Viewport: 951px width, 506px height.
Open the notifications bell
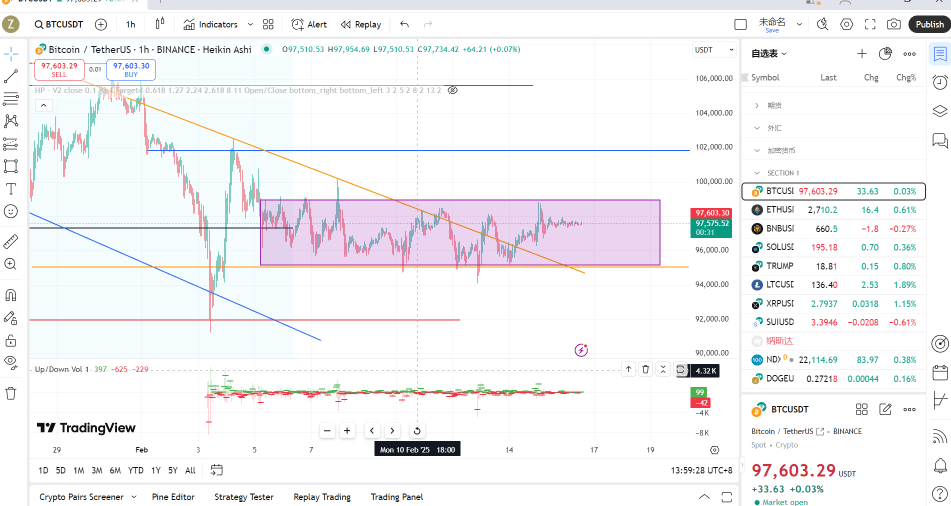click(x=939, y=465)
